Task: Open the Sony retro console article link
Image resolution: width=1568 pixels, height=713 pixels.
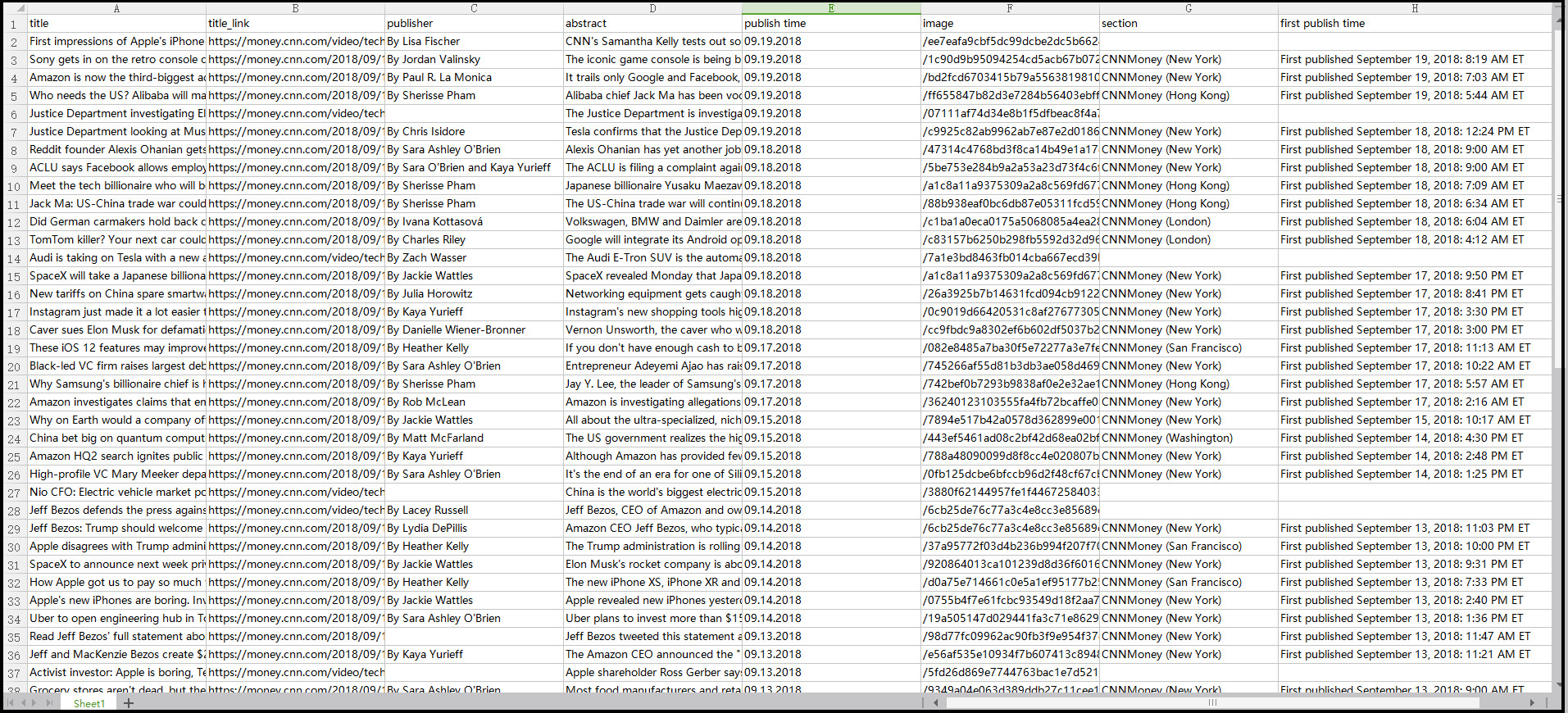Action: pos(295,60)
